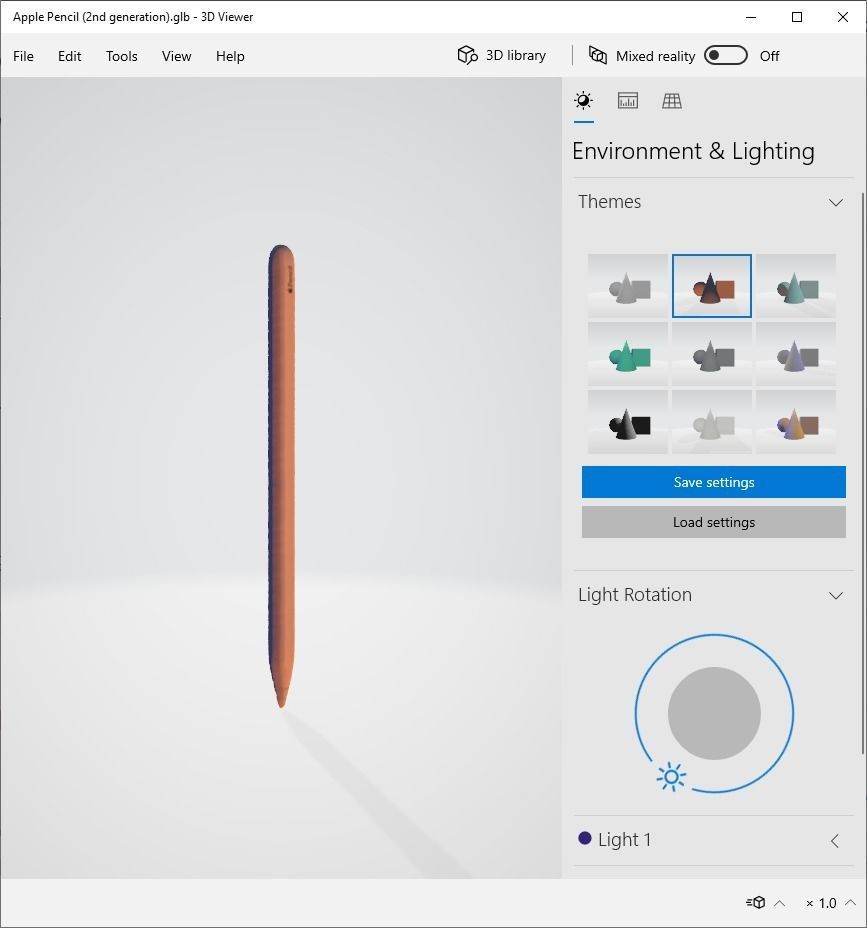867x928 pixels.
Task: Expand the Light 1 section chevron
Action: pos(835,840)
